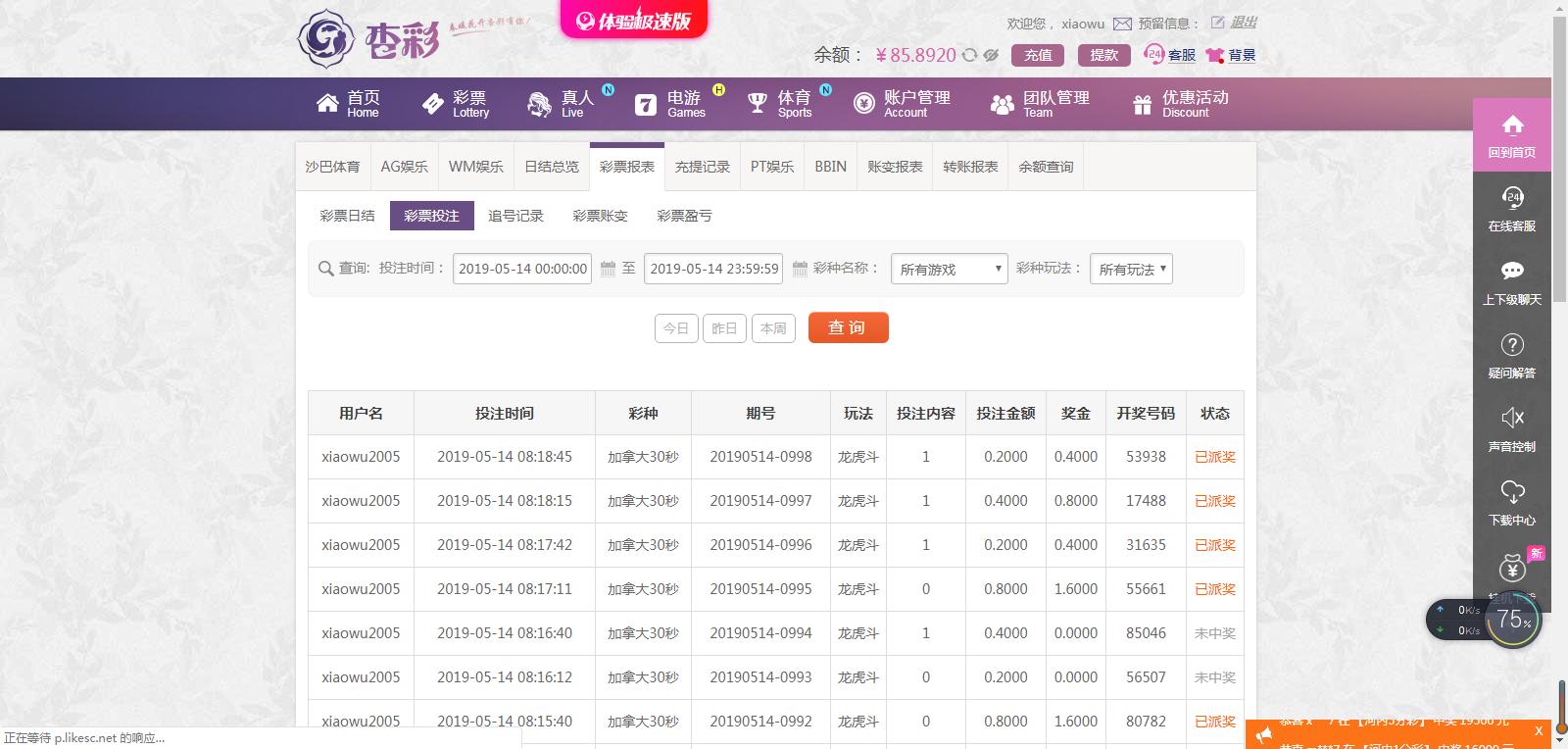Expand the 所有游戏 lottery dropdown

coord(949,269)
